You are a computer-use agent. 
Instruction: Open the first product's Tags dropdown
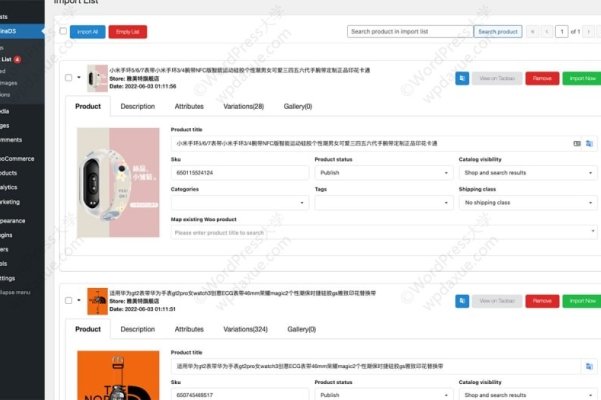point(384,203)
